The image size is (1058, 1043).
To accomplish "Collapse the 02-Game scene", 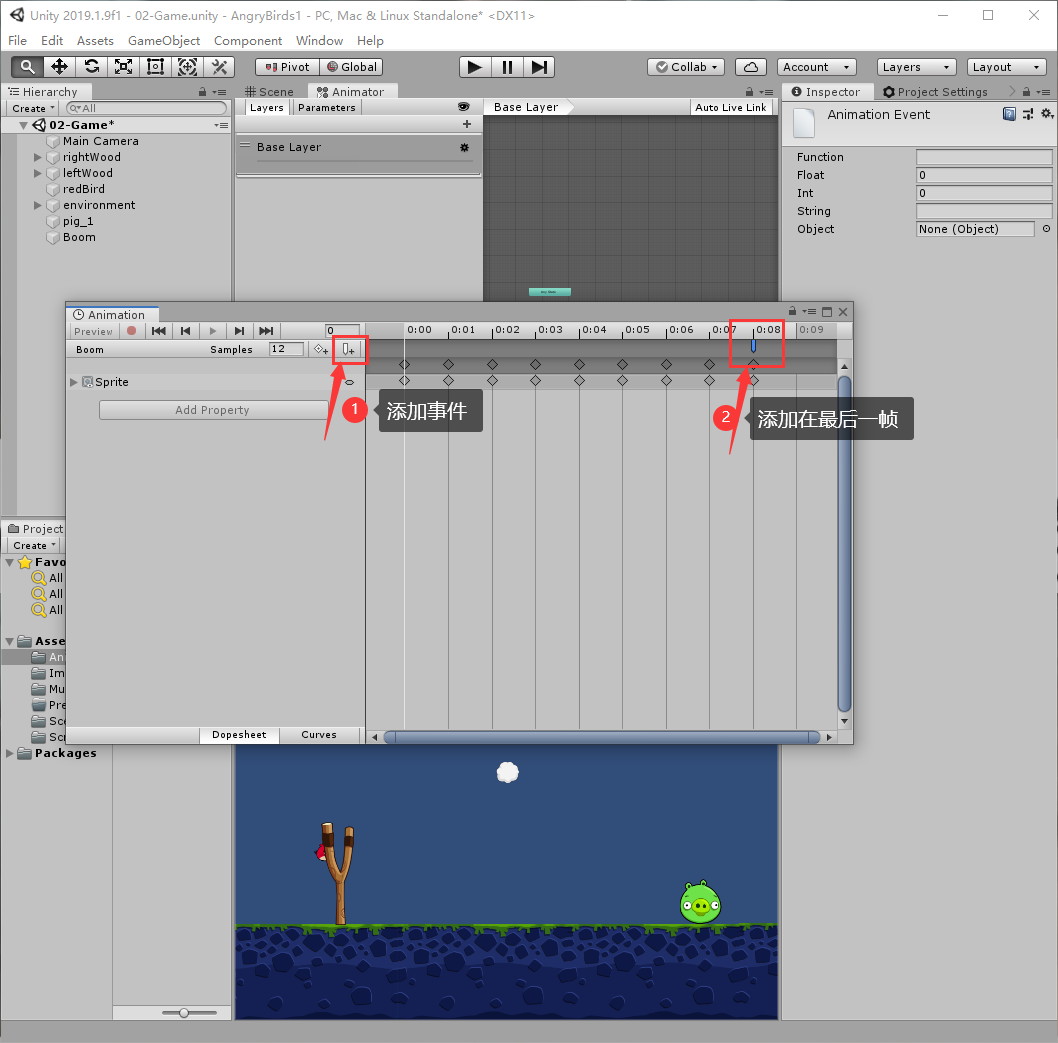I will coord(24,125).
